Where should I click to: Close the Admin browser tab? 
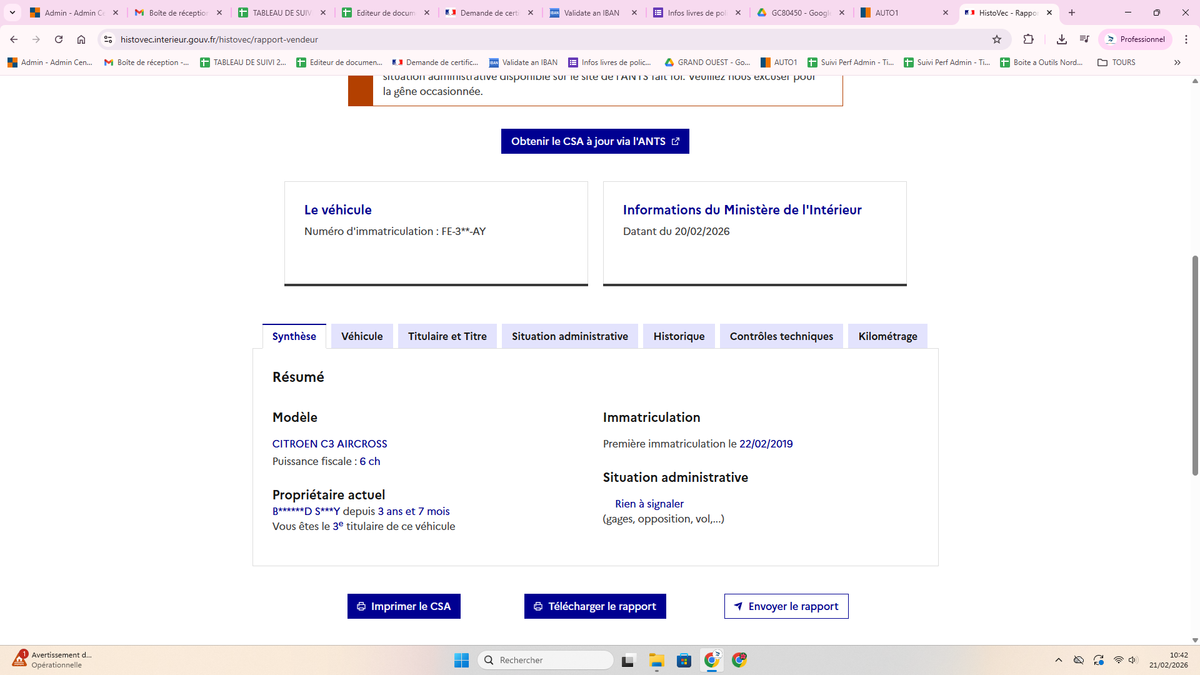(x=115, y=13)
